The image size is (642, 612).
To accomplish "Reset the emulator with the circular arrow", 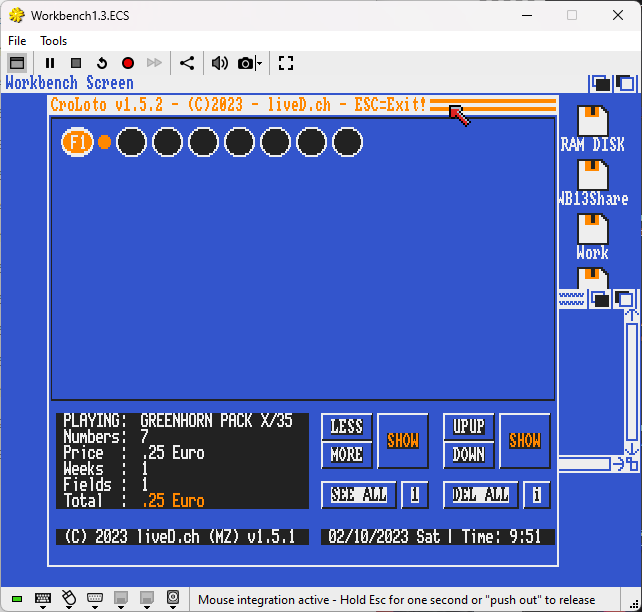I will tap(102, 63).
